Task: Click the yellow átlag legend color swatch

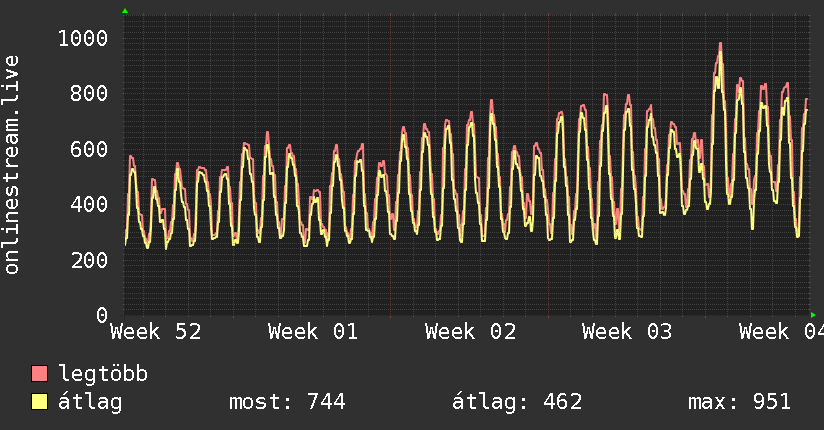Action: [x=40, y=403]
